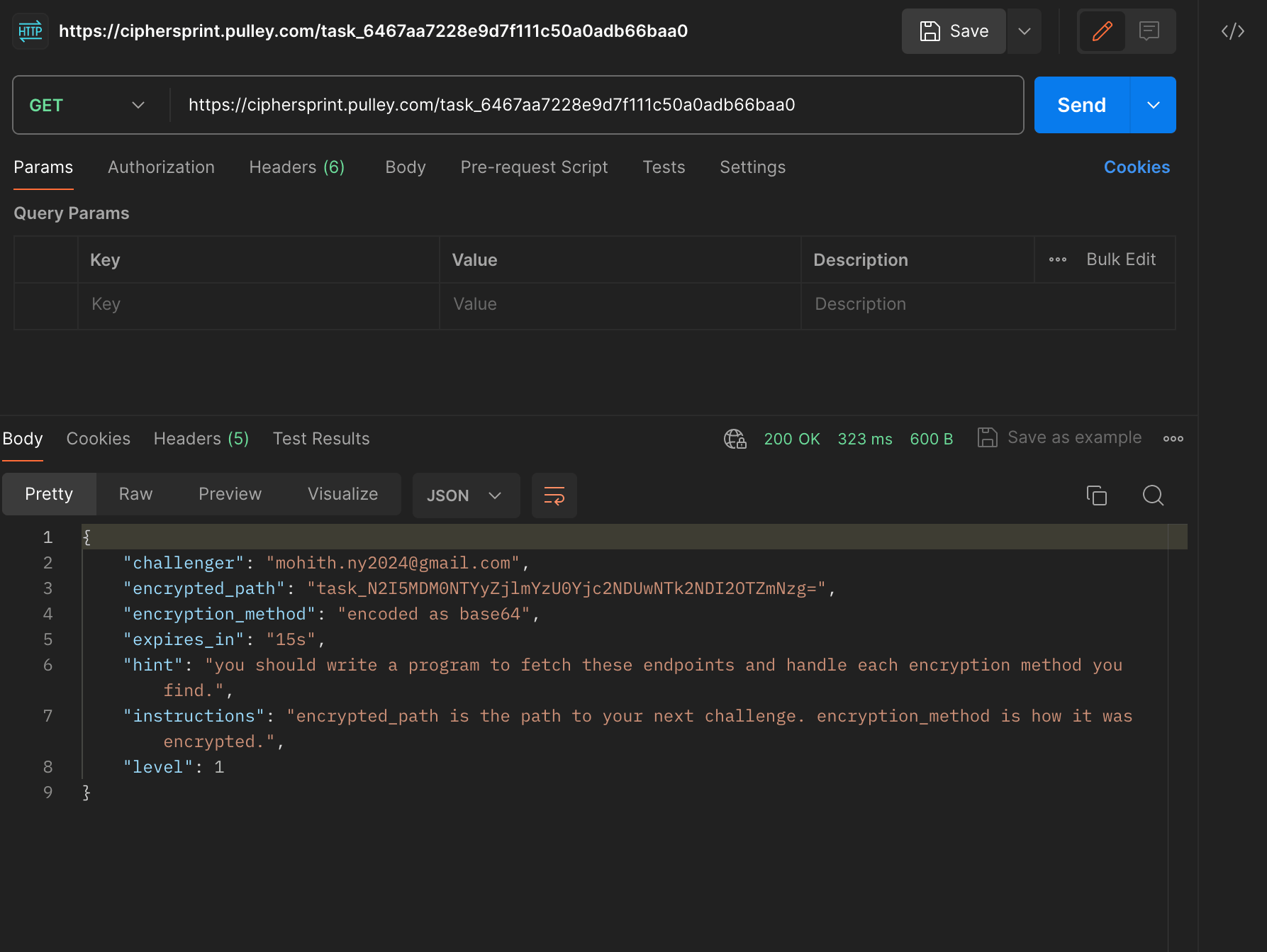Open the Test Results tab

coord(321,439)
